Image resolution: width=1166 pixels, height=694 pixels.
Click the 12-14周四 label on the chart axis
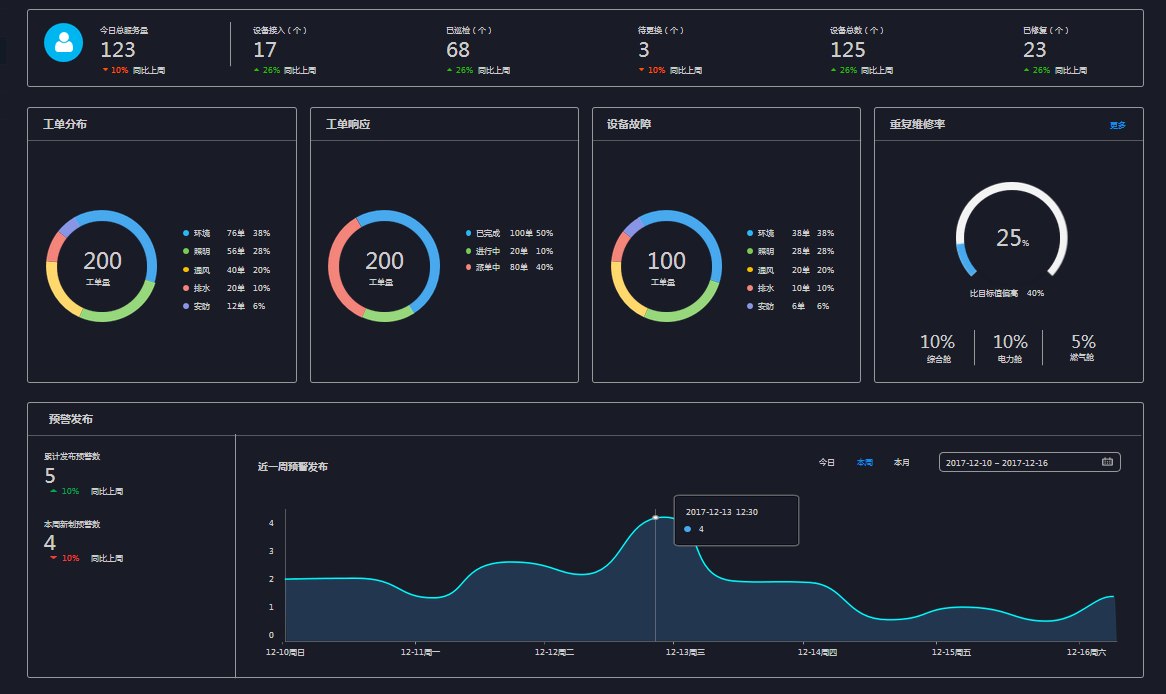[817, 652]
